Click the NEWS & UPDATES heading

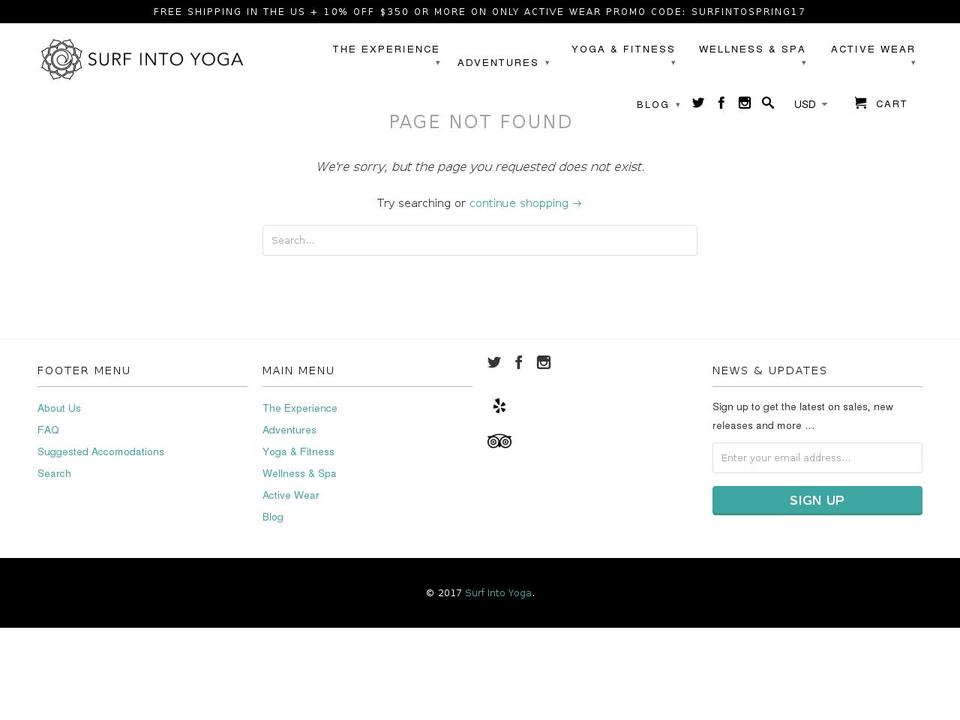(x=769, y=370)
